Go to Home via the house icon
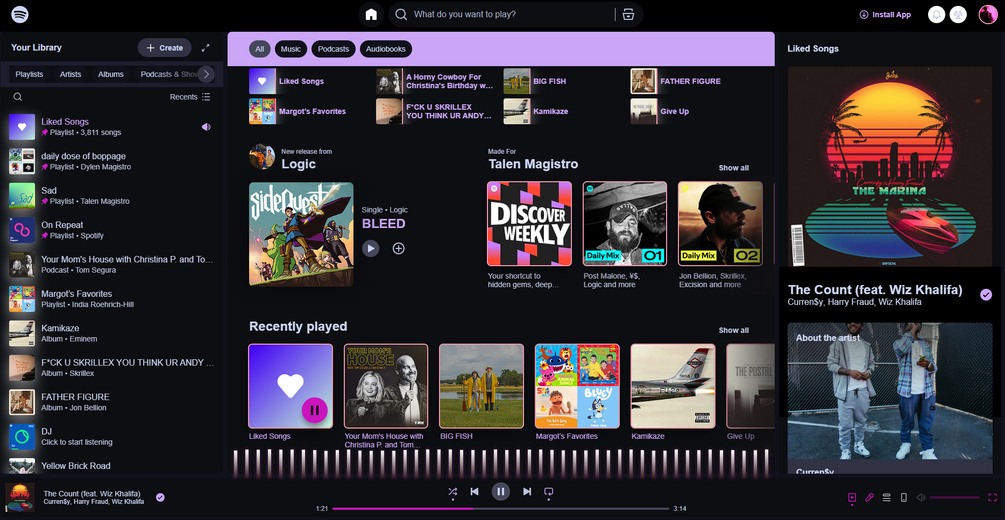Viewport: 1005px width, 520px height. tap(371, 14)
